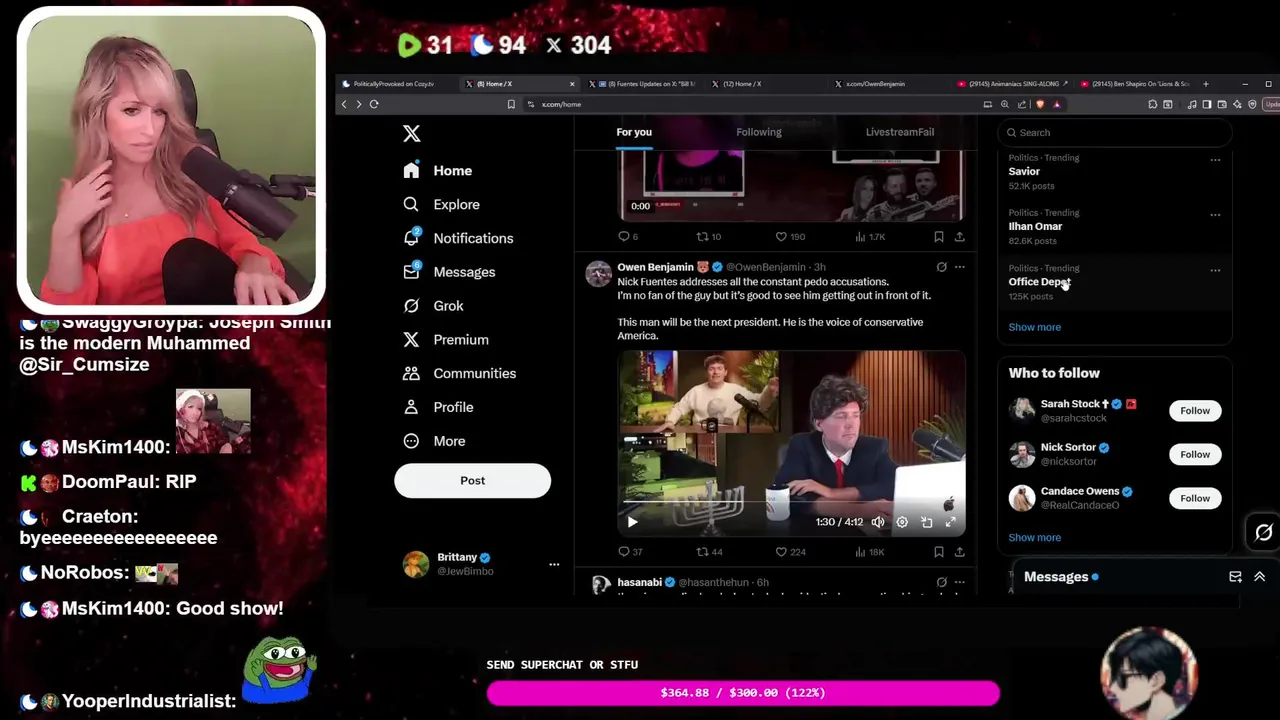Click the Brave Shields icon

(1040, 104)
